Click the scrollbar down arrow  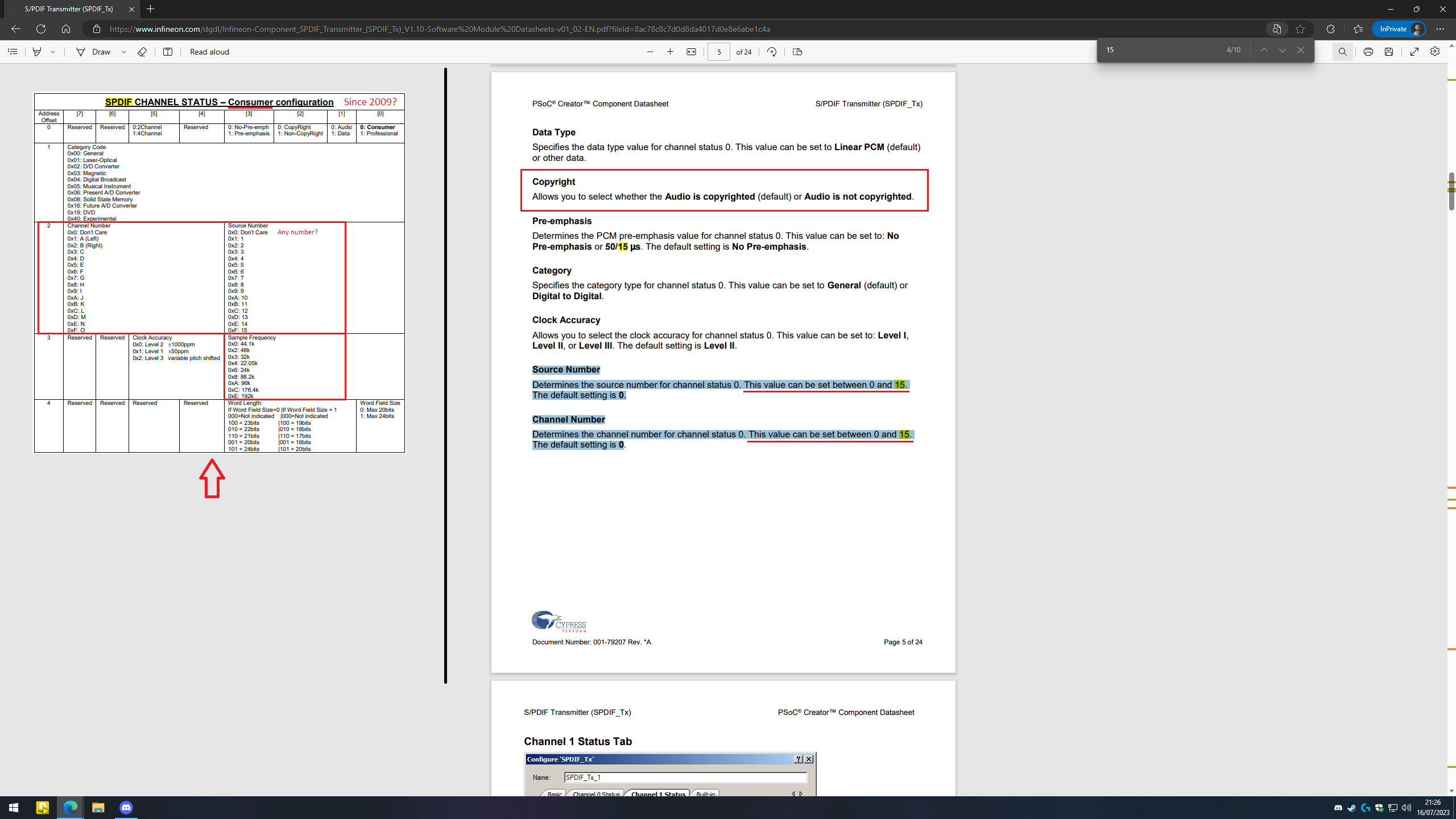click(x=1451, y=791)
